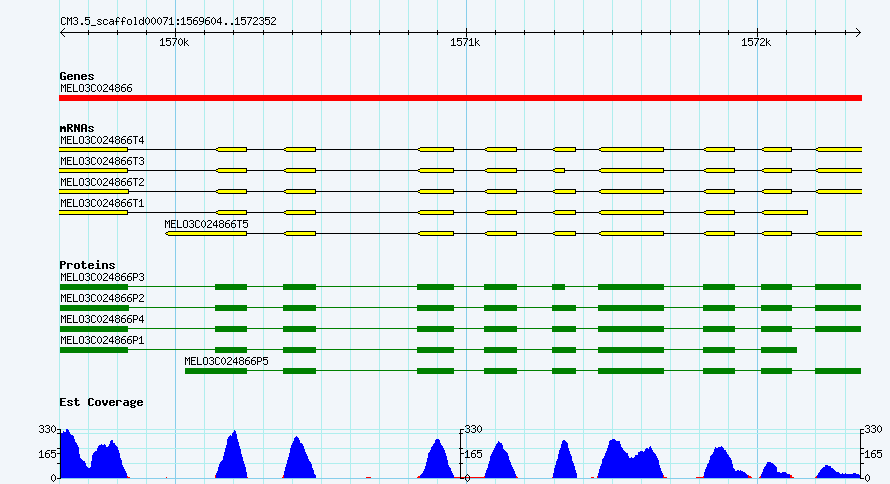
Task: Open protein MELO3C024866P1 label
Action: [x=102, y=340]
